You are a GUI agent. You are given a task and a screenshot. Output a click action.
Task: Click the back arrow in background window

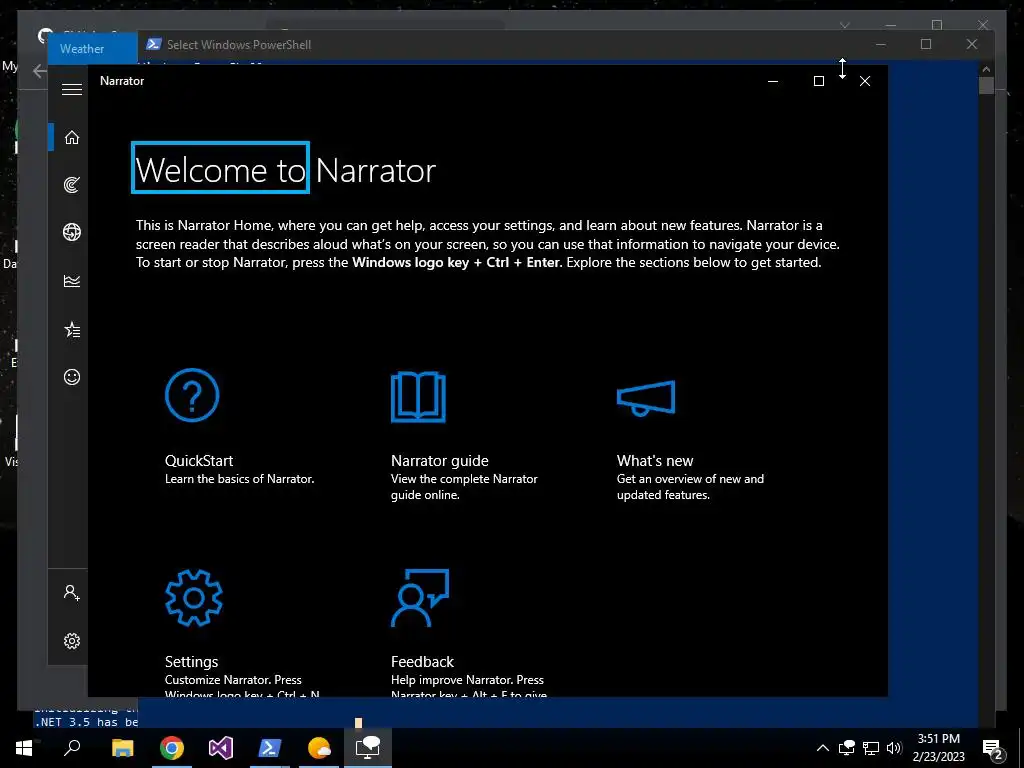[40, 71]
